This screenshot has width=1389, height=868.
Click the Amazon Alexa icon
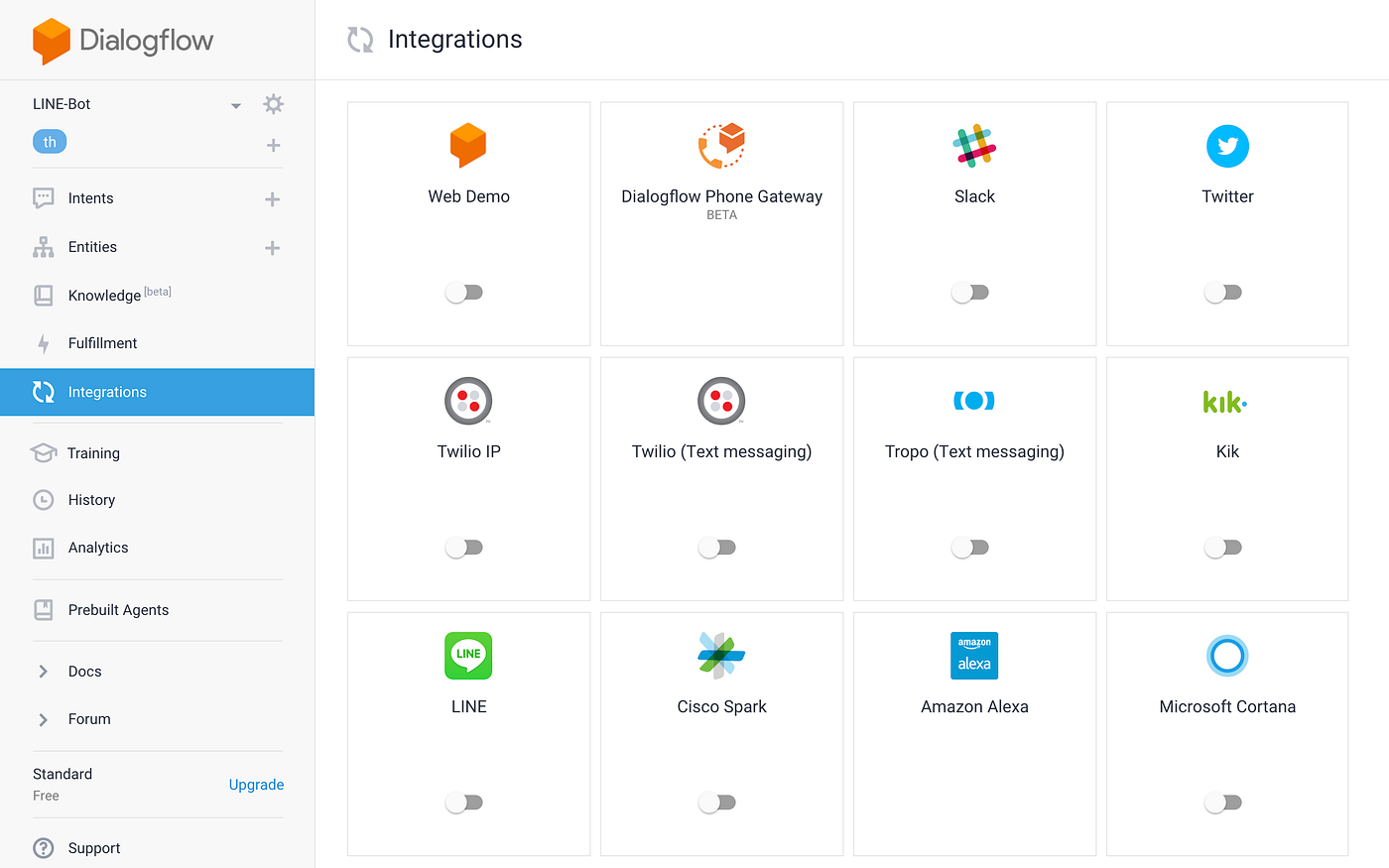point(974,656)
